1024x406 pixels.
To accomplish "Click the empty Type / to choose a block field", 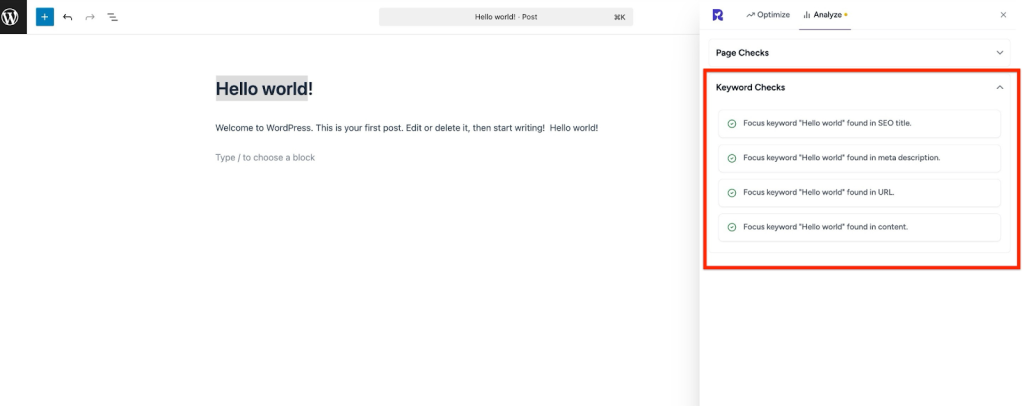I will point(265,157).
